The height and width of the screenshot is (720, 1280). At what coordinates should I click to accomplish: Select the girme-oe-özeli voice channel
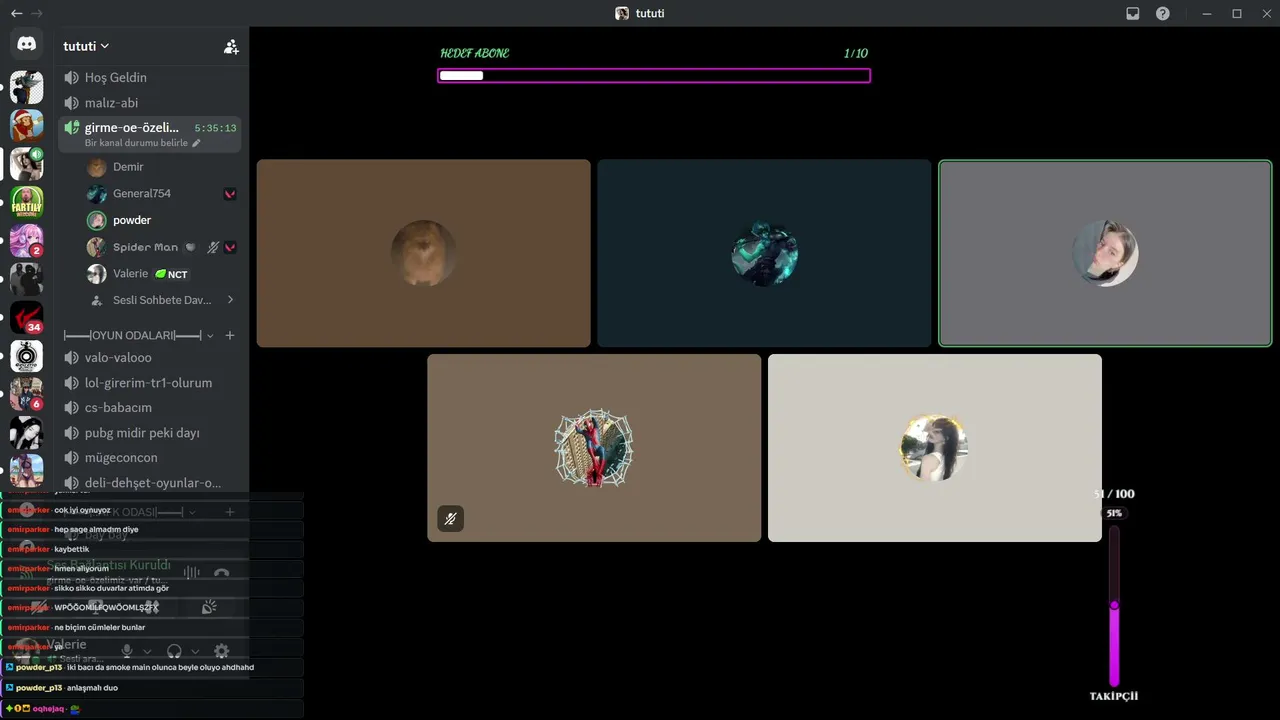coord(150,134)
